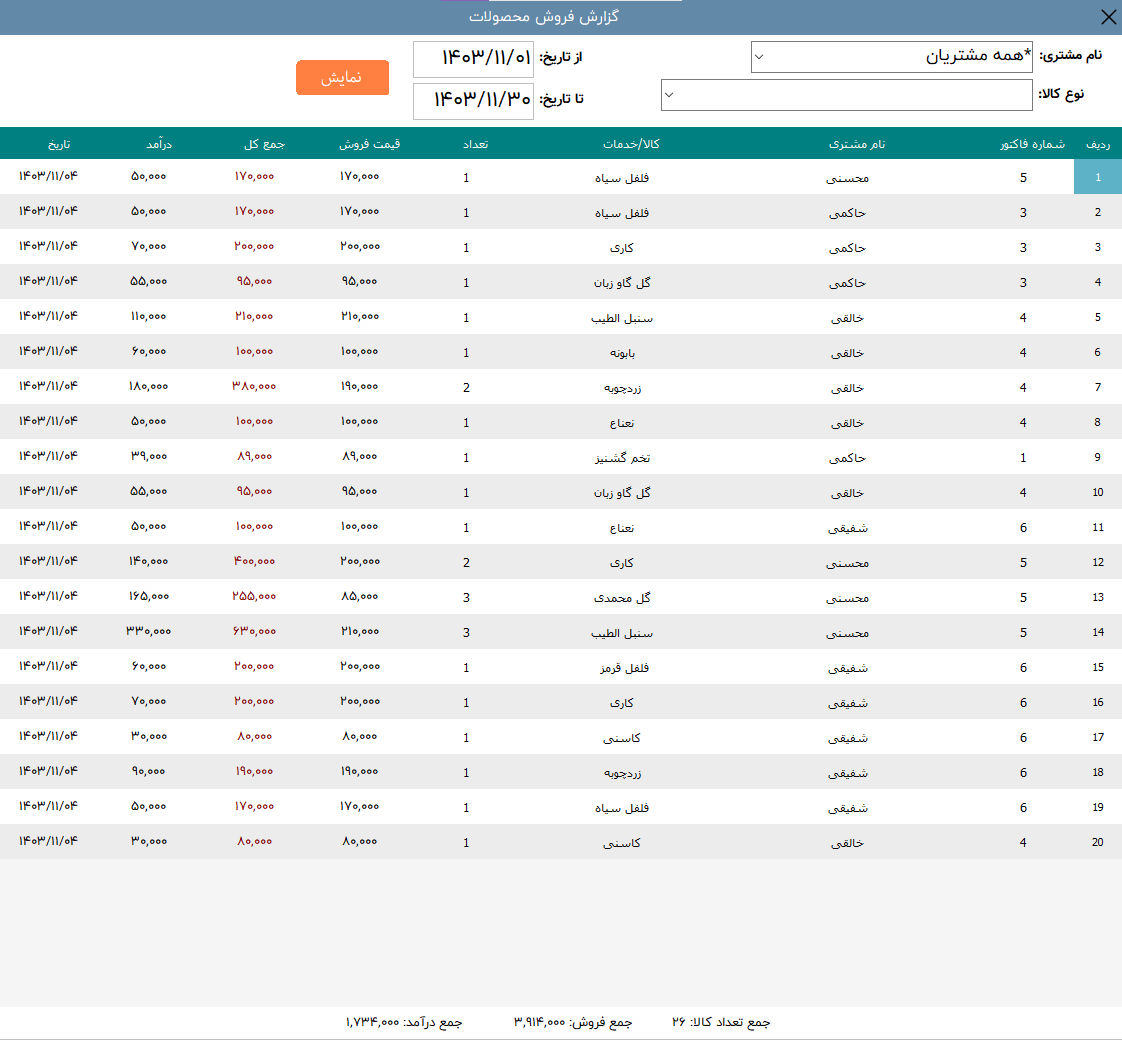Click کاسنی product in row 20
1122x1040 pixels.
click(622, 843)
